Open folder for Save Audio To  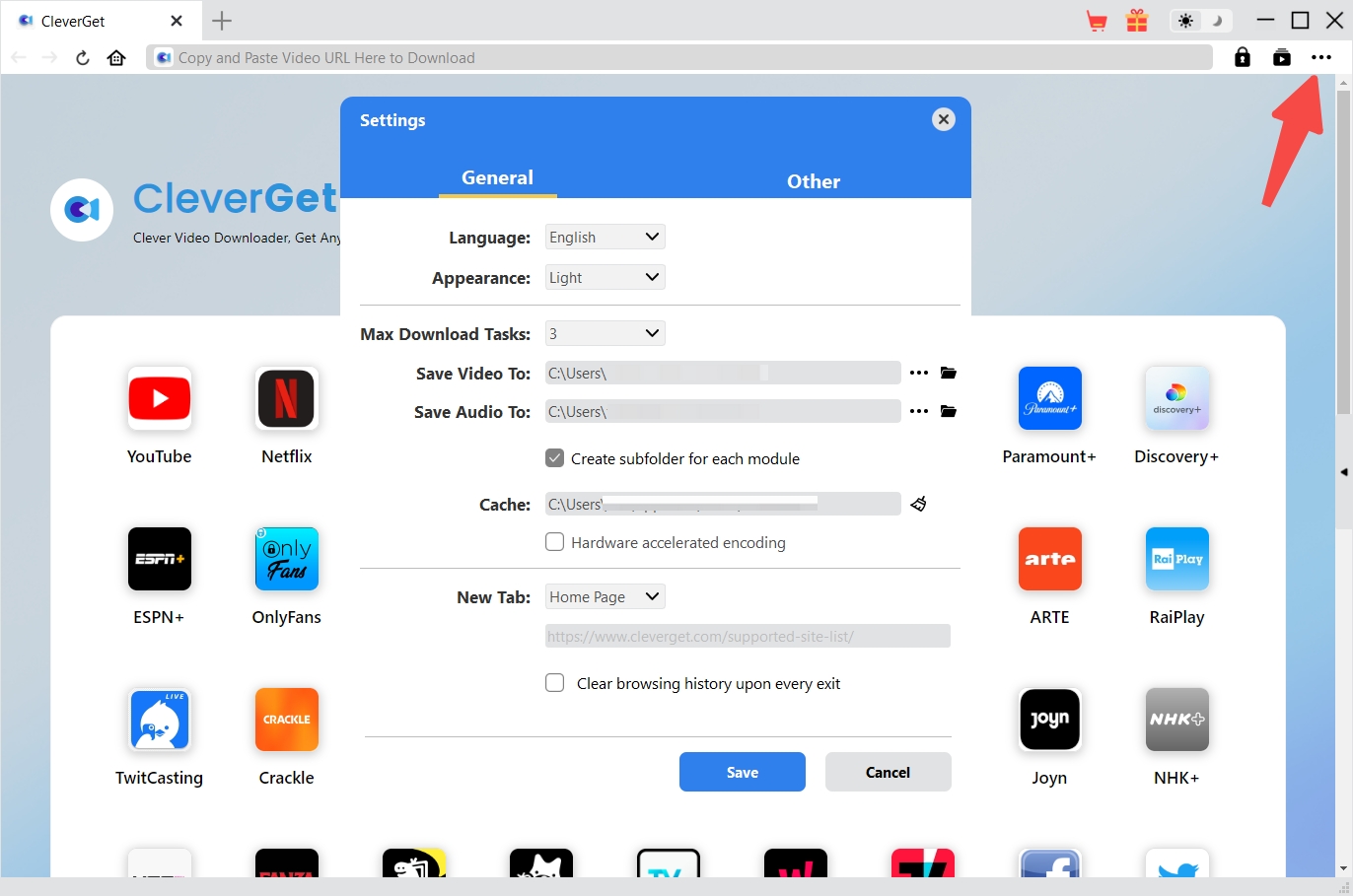tap(949, 411)
